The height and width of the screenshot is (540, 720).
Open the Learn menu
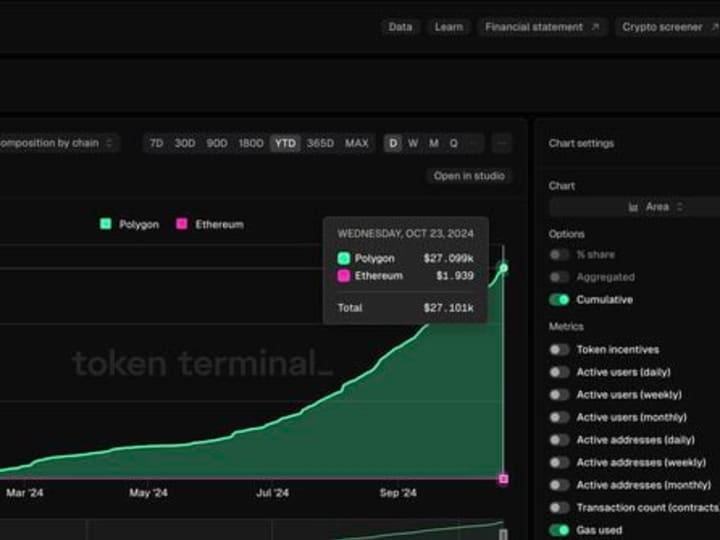tap(449, 27)
